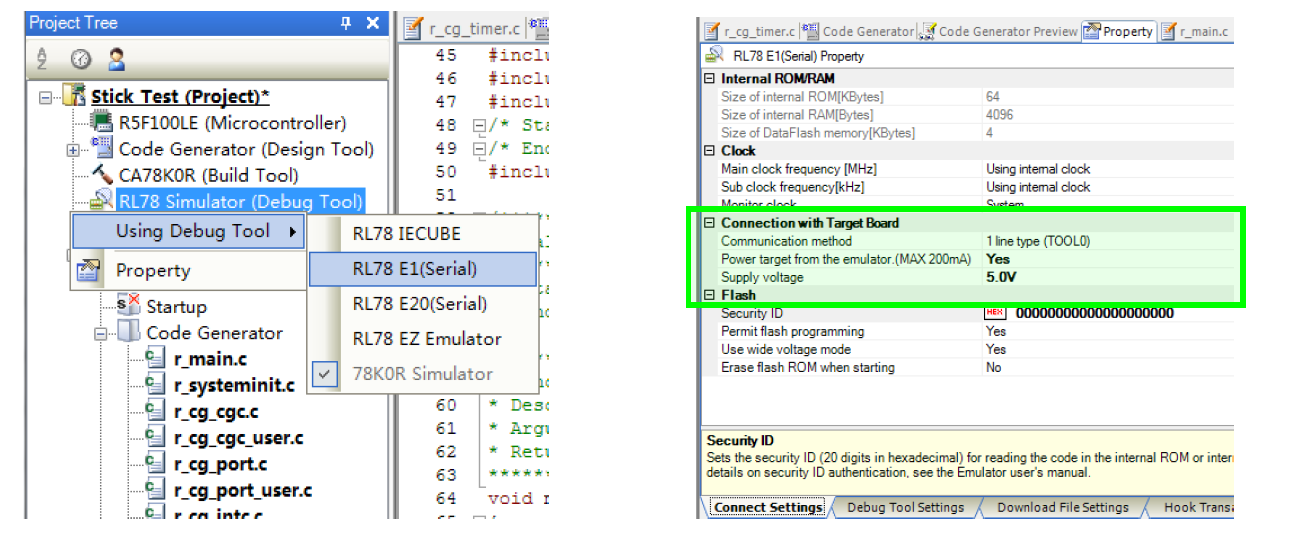Open r_cg_port_user.c in the project tree

pos(243,490)
